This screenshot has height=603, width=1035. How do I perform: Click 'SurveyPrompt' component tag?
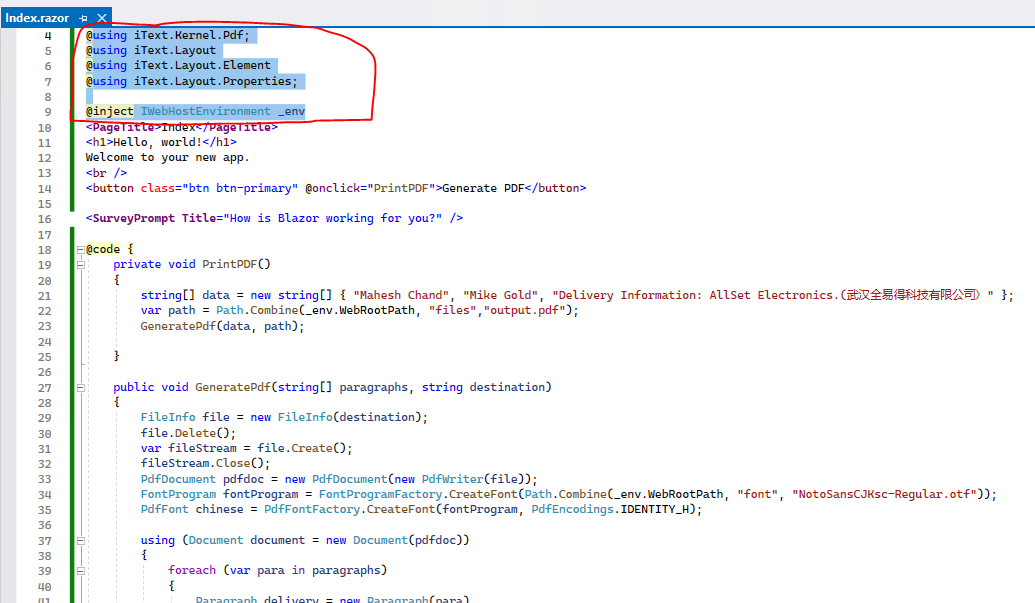pyautogui.click(x=133, y=218)
